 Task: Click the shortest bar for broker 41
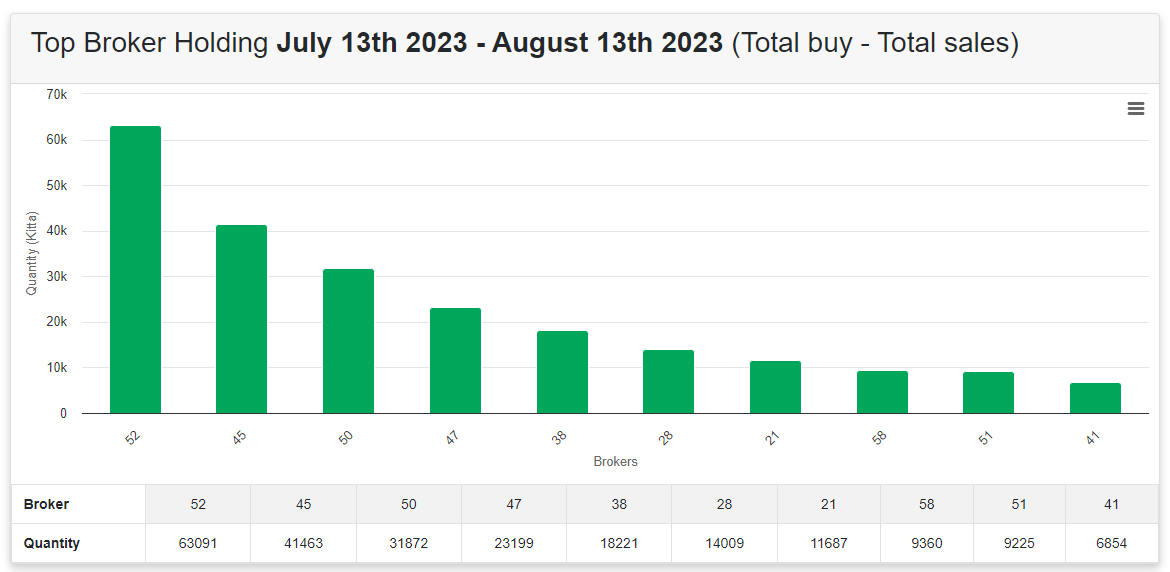pyautogui.click(x=1095, y=397)
